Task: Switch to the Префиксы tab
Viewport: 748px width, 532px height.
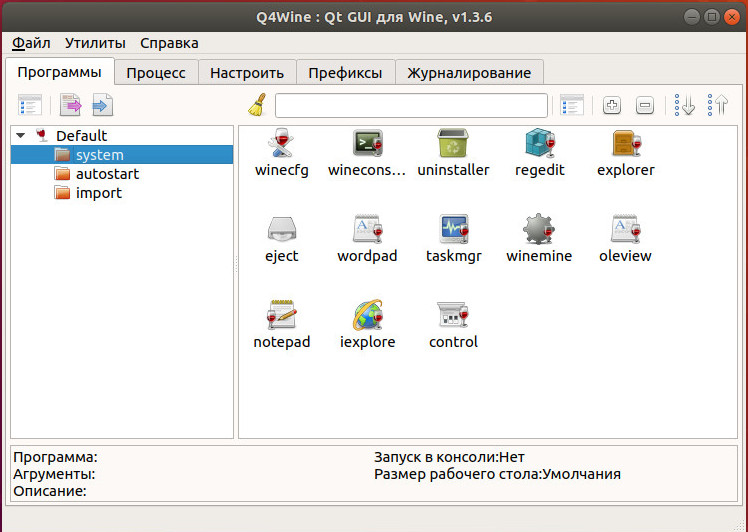Action: [x=345, y=73]
